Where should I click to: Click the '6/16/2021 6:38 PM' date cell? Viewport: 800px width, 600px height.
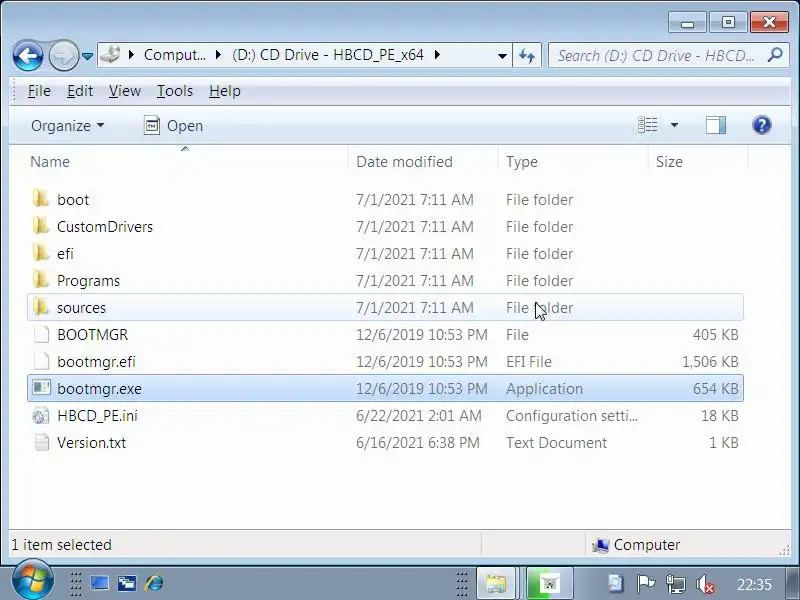pos(418,443)
